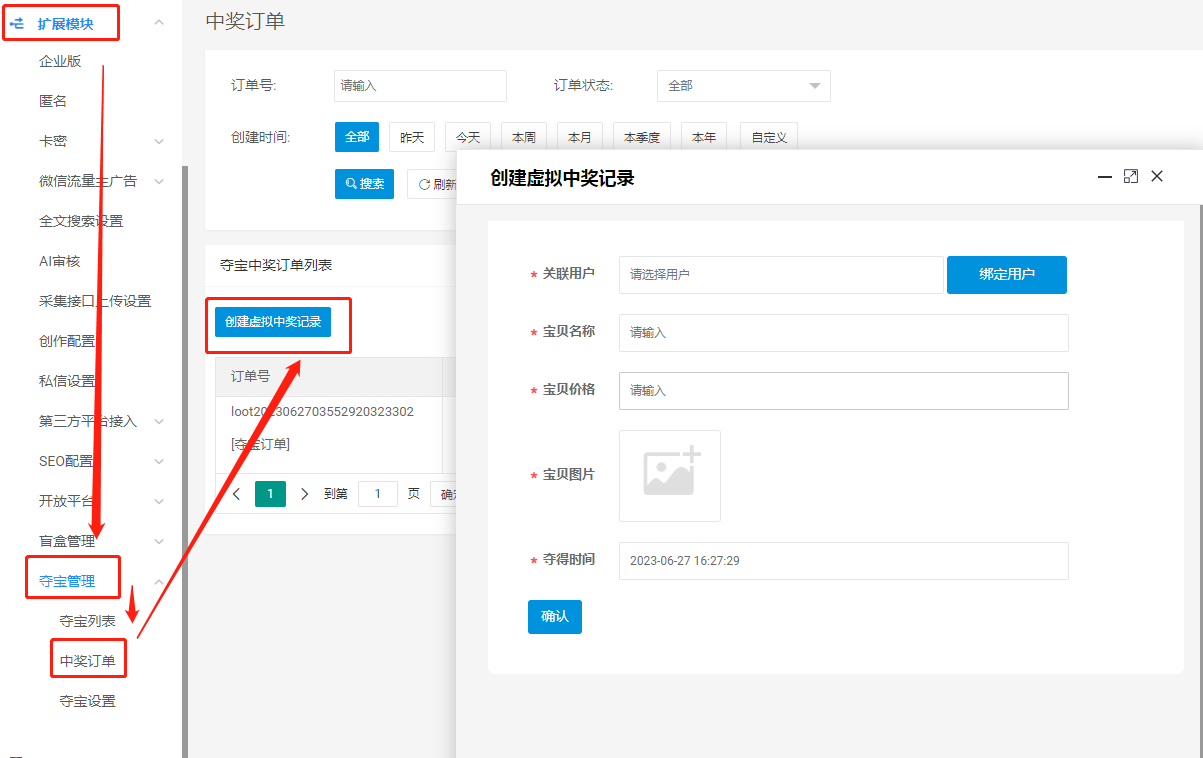Click the page number jump input
Image resolution: width=1203 pixels, height=758 pixels.
point(378,494)
